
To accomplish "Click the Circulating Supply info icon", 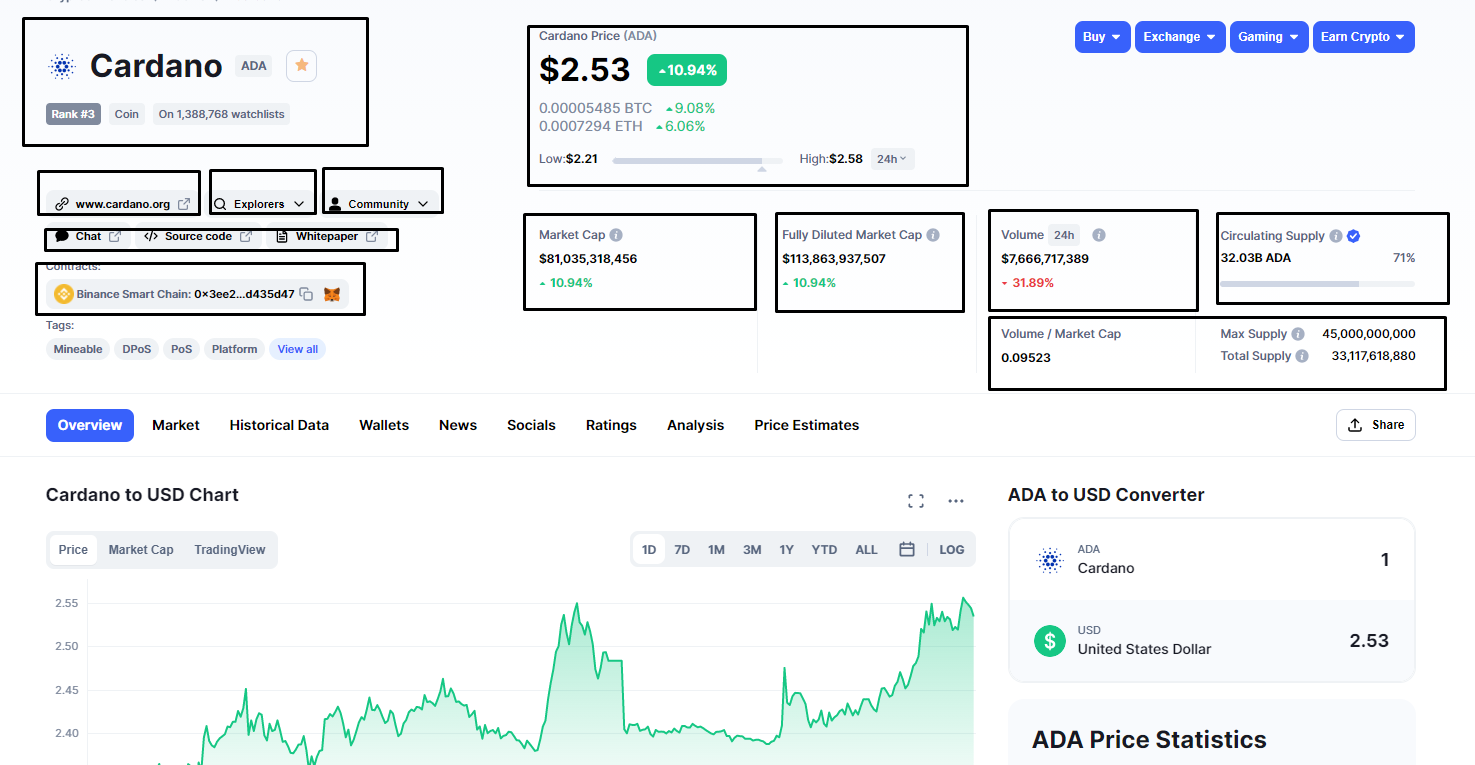I will [1335, 236].
